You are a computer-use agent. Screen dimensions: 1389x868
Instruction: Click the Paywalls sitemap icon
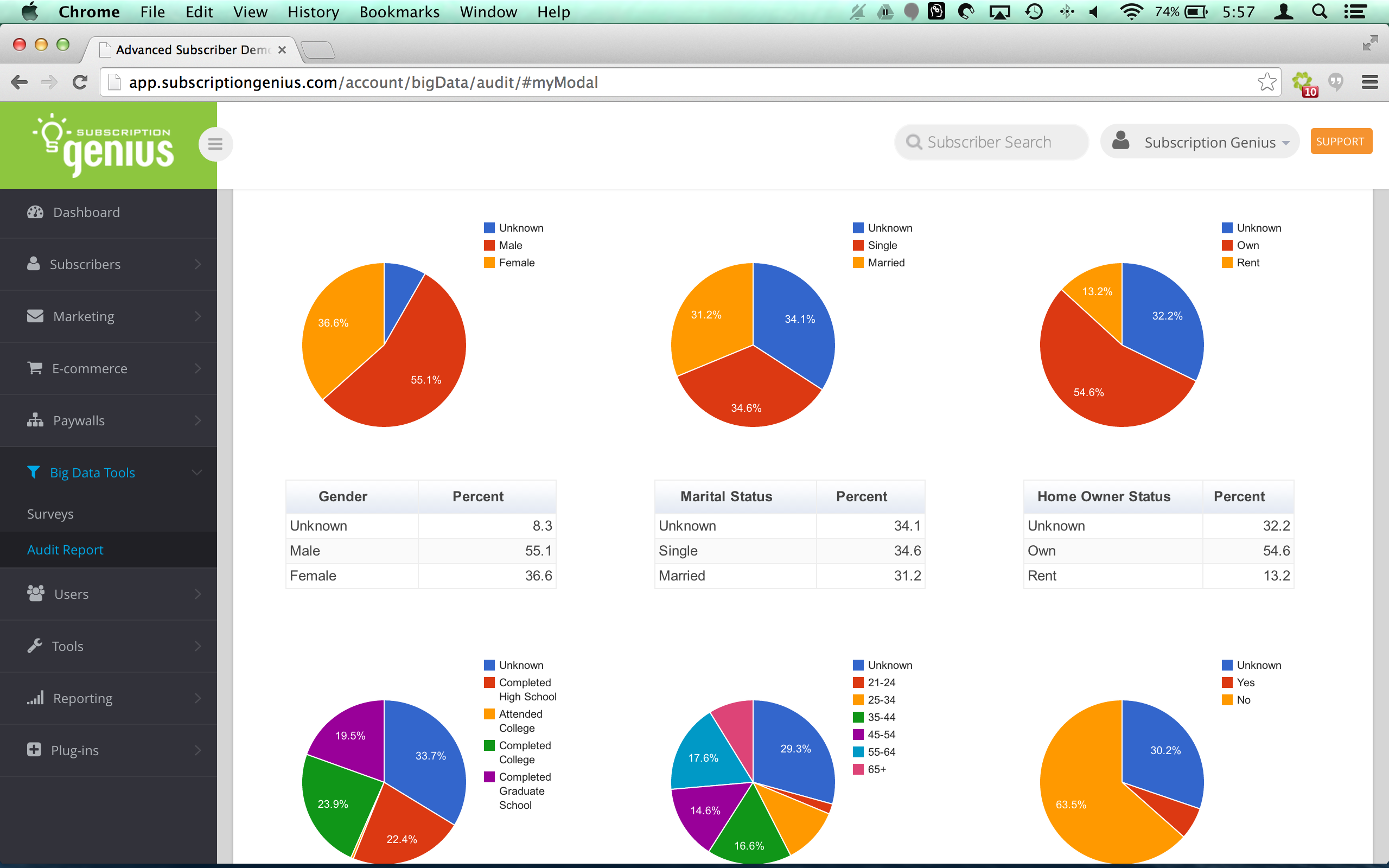pos(35,420)
